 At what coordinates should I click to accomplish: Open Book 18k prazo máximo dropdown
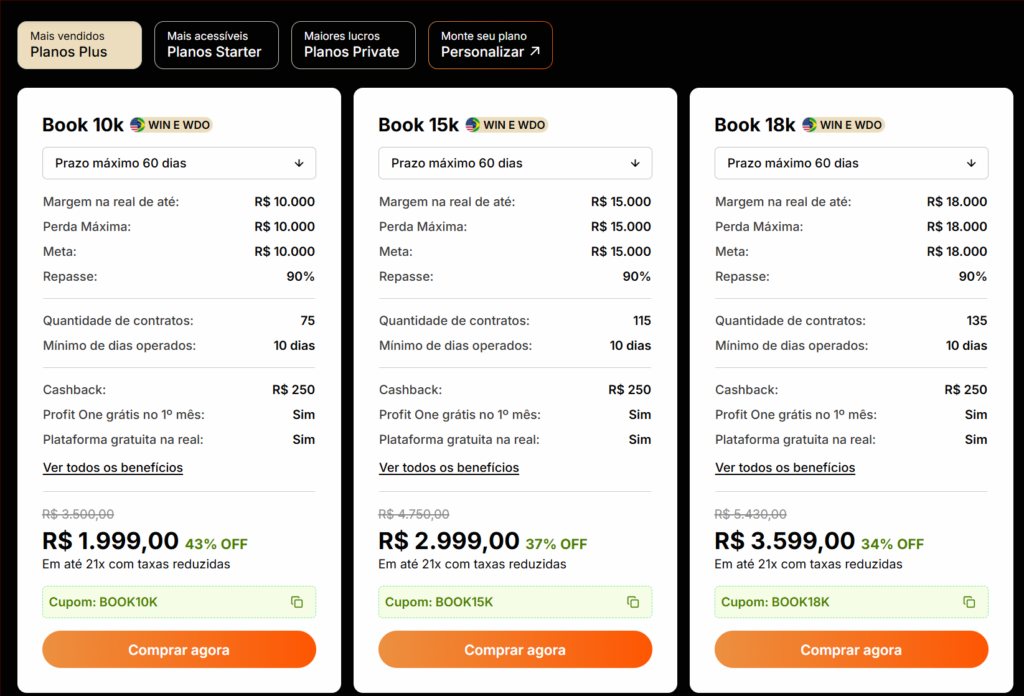[851, 163]
